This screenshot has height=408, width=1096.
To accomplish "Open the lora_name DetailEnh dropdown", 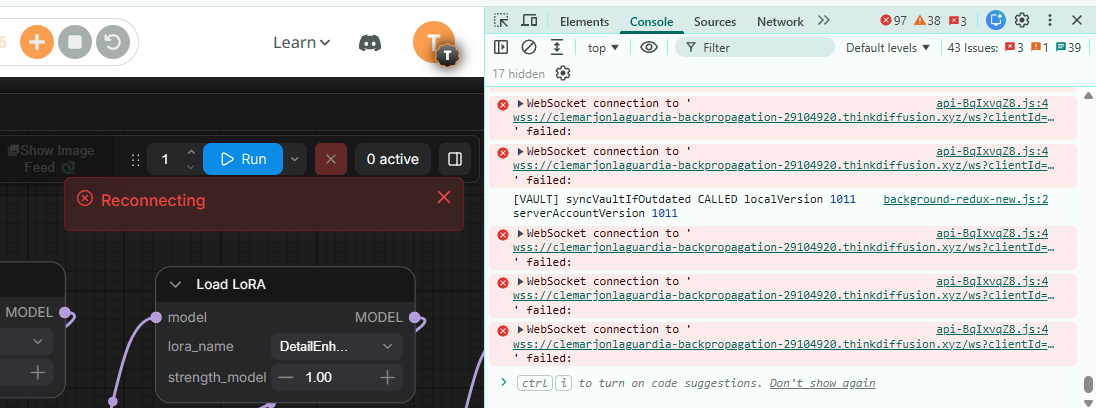I will (x=337, y=347).
